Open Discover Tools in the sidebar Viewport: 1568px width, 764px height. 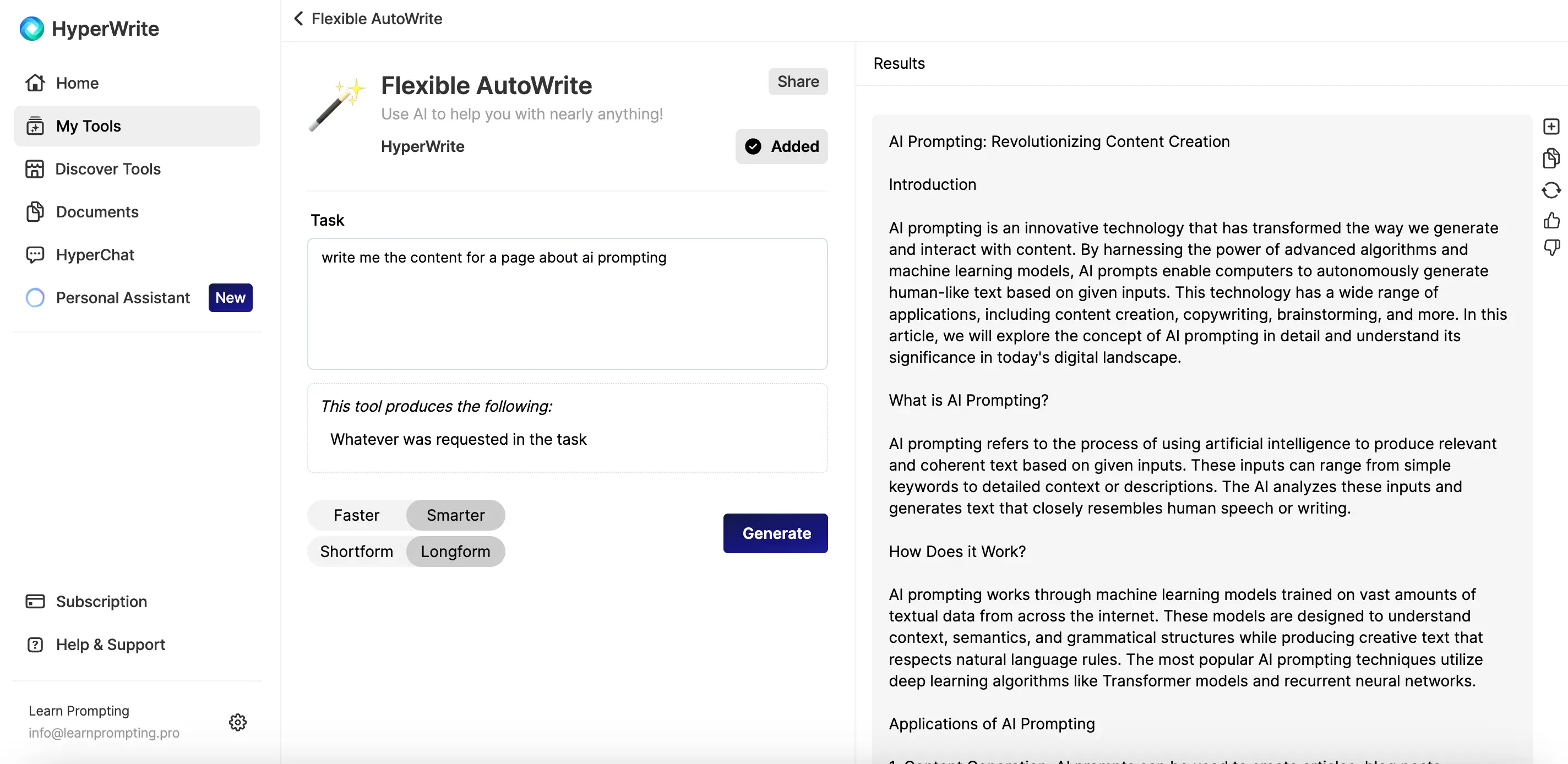[108, 169]
